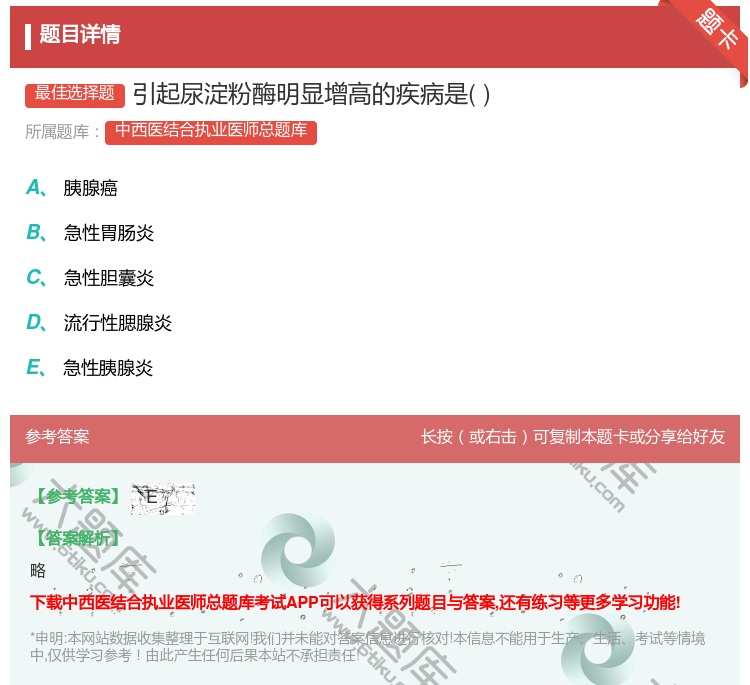Choose option C 急性胆囊炎
Image resolution: width=750 pixels, height=685 pixels.
coord(108,278)
